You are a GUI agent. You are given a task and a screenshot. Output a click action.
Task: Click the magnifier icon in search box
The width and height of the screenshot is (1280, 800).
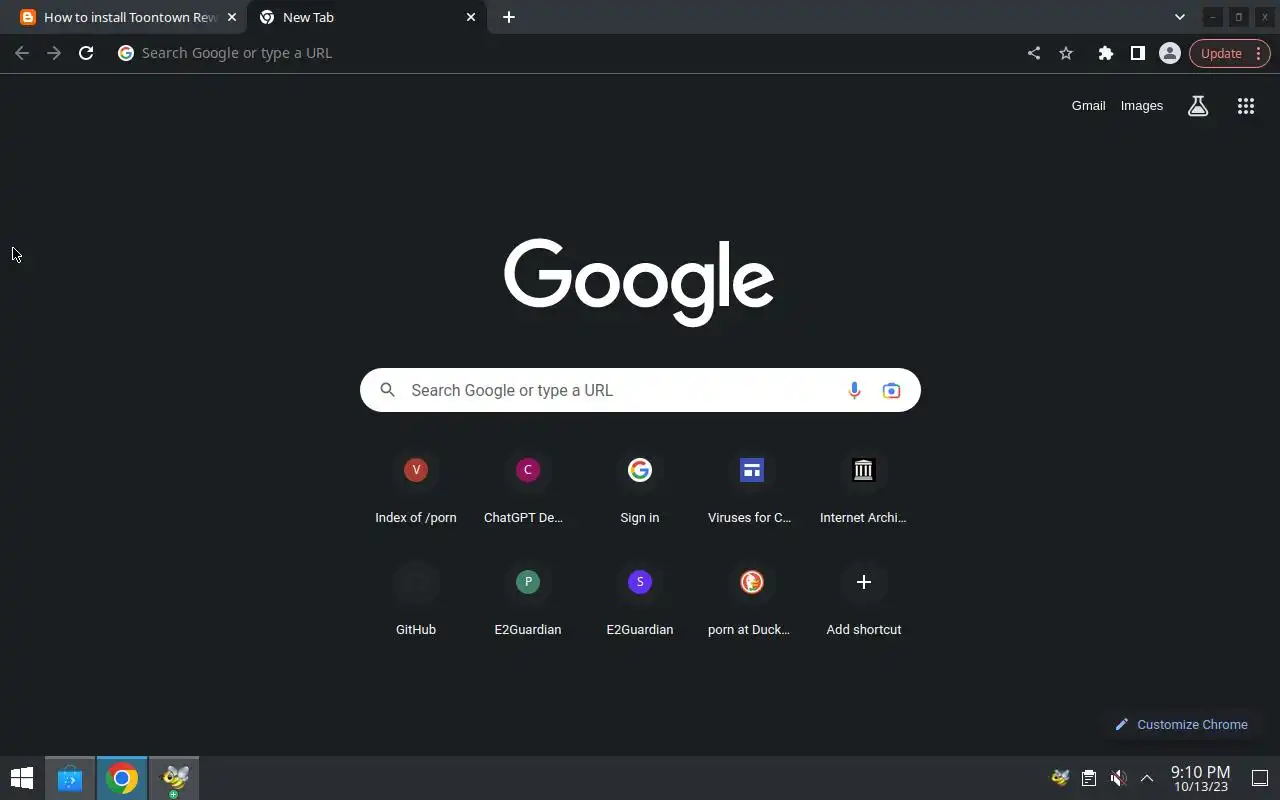[x=388, y=390]
